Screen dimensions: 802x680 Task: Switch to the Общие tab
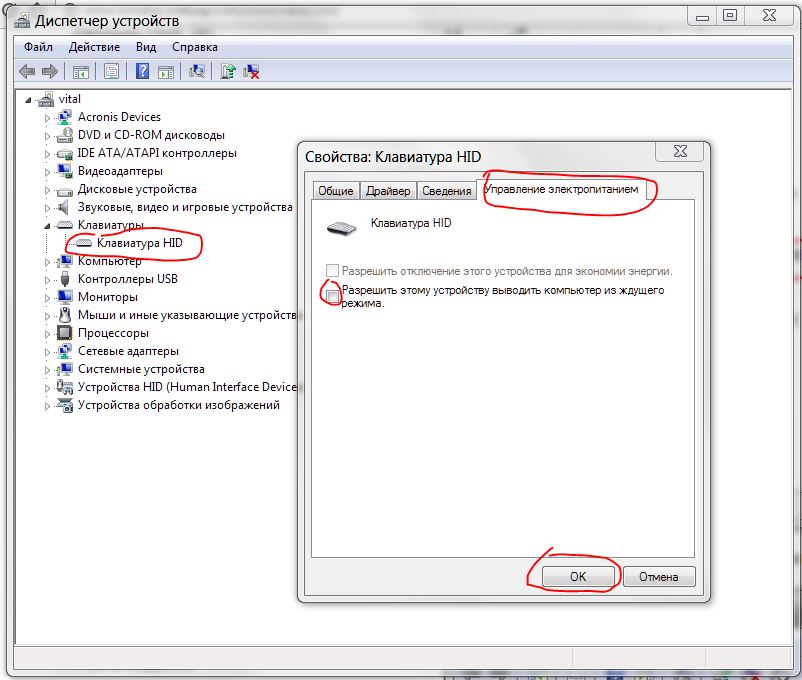336,191
